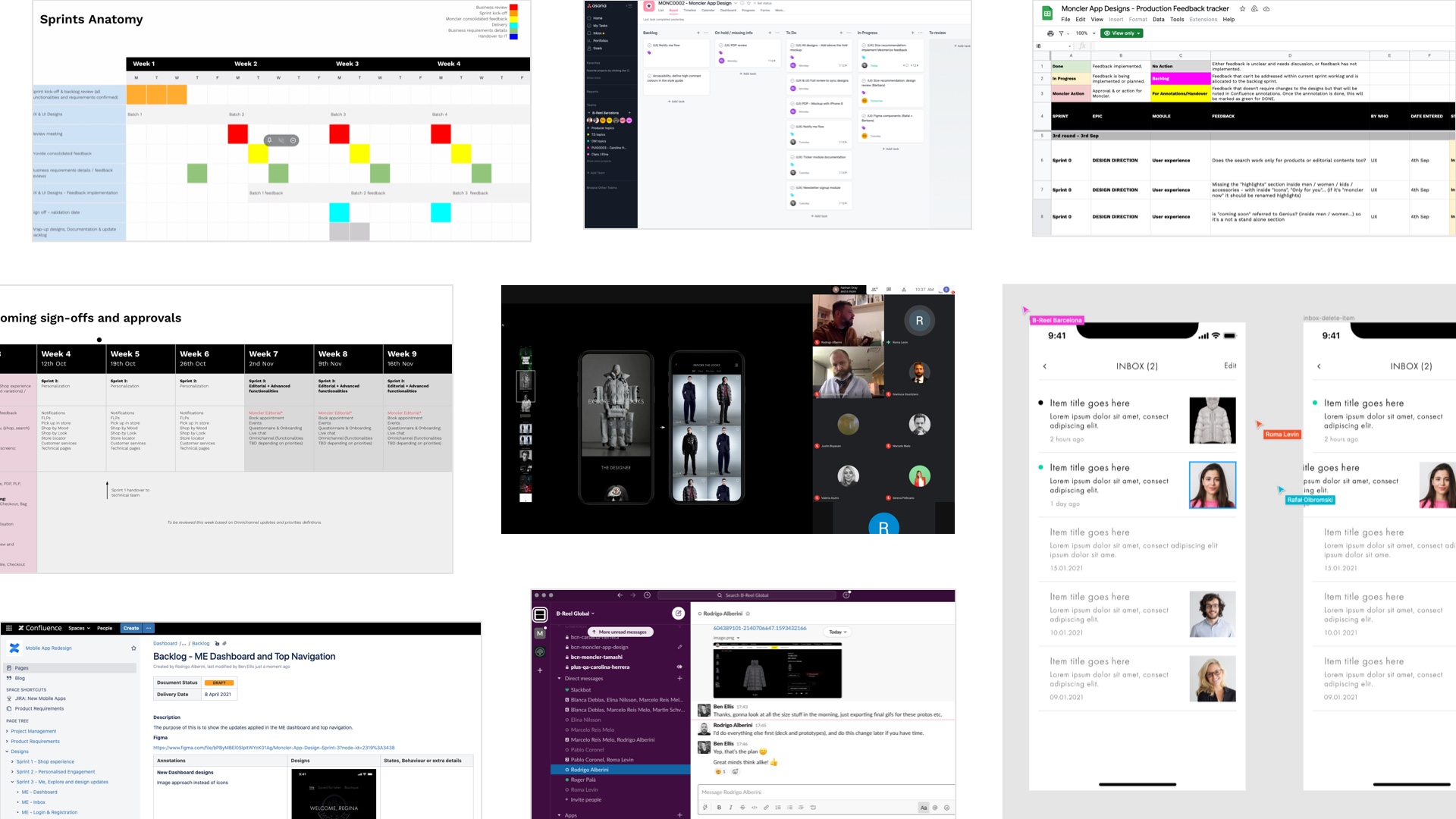The height and width of the screenshot is (819, 1456).
Task: Click the Message Rodrigo Alberini input field
Action: (x=825, y=792)
